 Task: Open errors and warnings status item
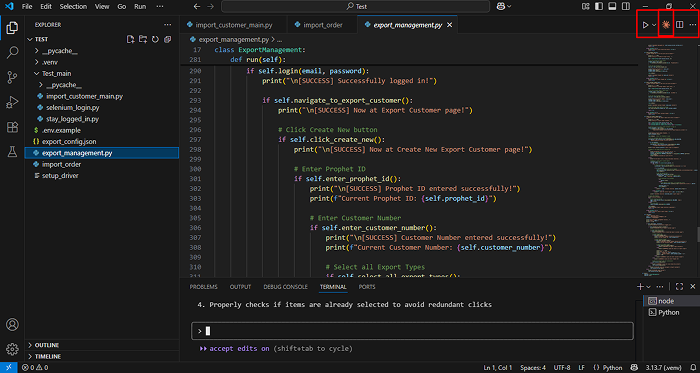(x=35, y=368)
